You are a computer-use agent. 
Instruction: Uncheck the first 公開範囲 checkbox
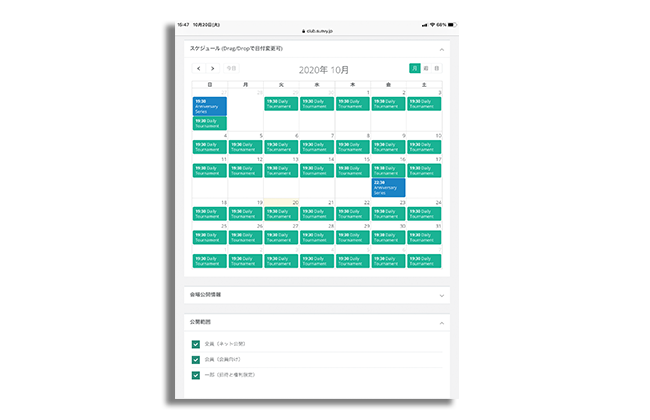coord(196,344)
